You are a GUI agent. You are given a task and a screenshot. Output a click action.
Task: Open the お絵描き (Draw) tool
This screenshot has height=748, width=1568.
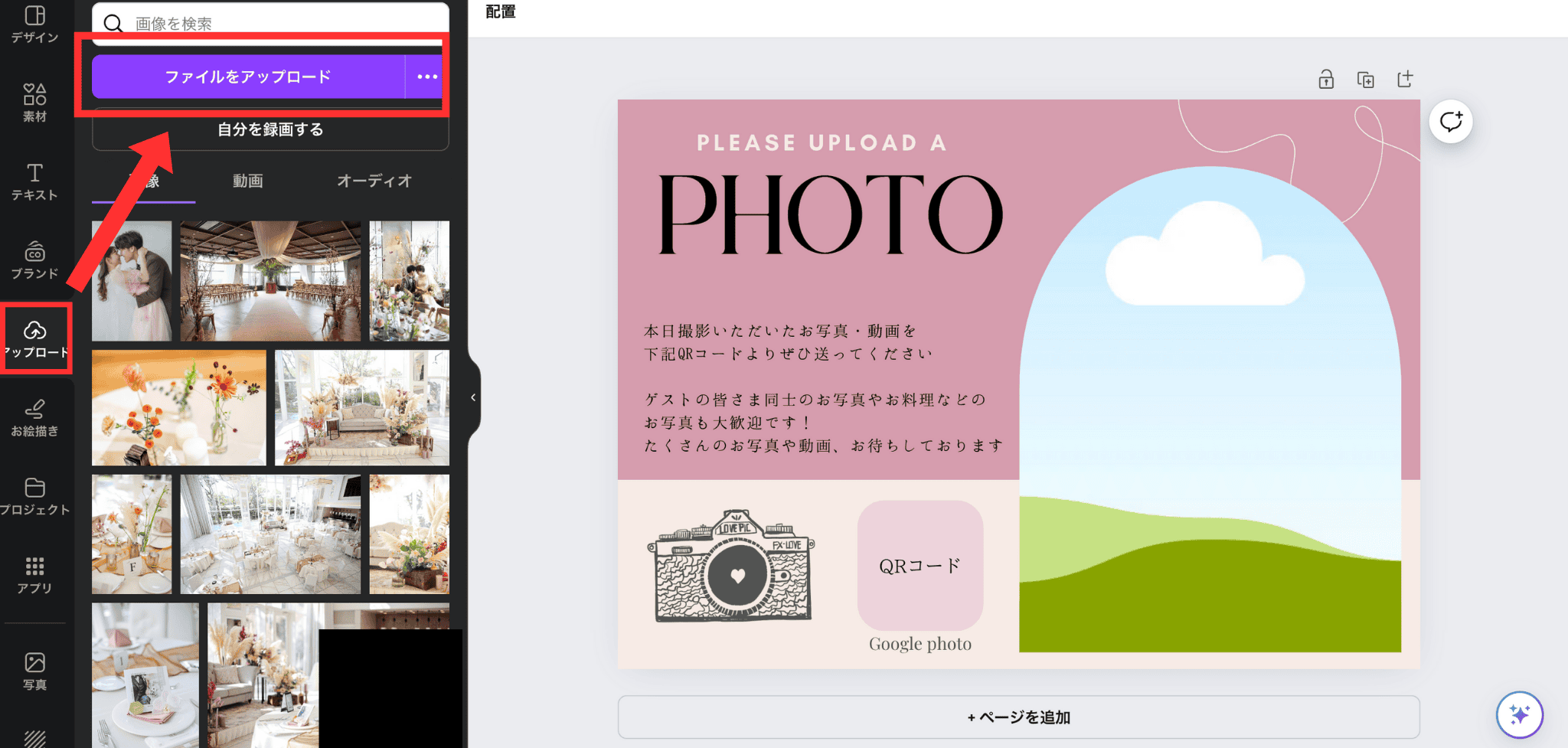coord(34,418)
